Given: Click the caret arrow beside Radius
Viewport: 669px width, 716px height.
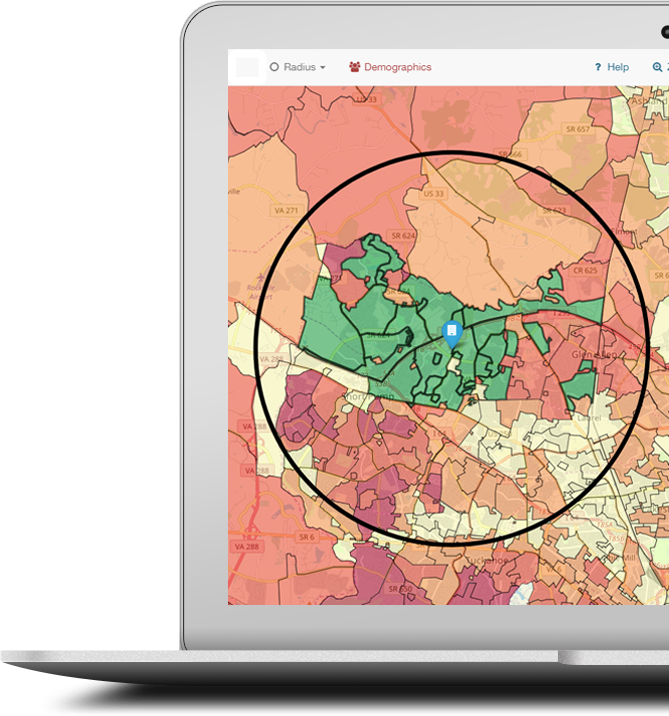Looking at the screenshot, I should click(x=323, y=68).
